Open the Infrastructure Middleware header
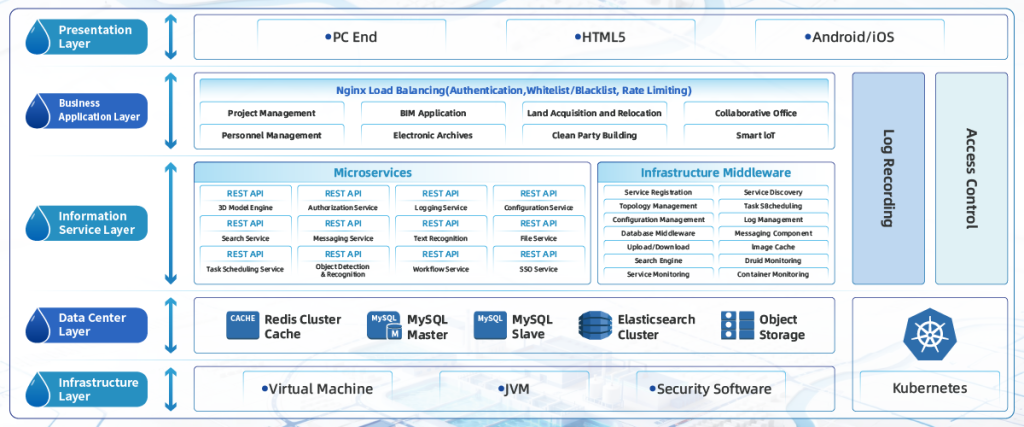This screenshot has height=427, width=1024. (715, 173)
